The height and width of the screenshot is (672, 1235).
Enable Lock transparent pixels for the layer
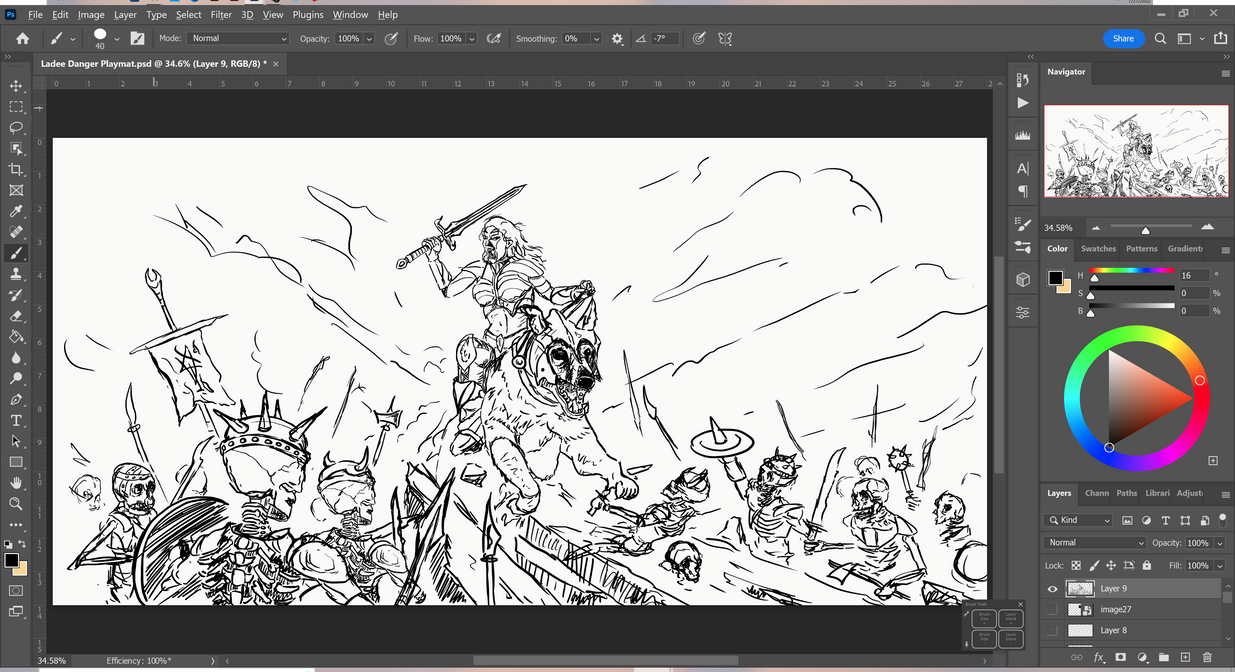click(x=1076, y=565)
